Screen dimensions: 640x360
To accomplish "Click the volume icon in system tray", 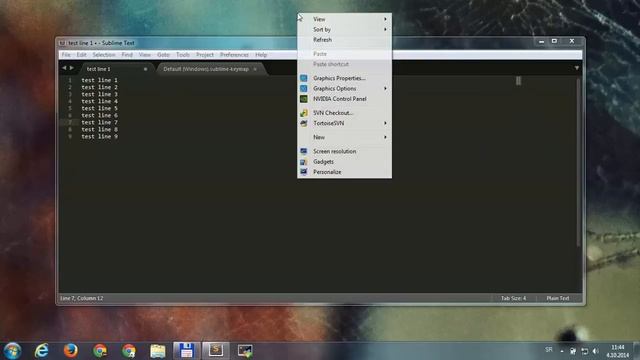I will click(596, 351).
